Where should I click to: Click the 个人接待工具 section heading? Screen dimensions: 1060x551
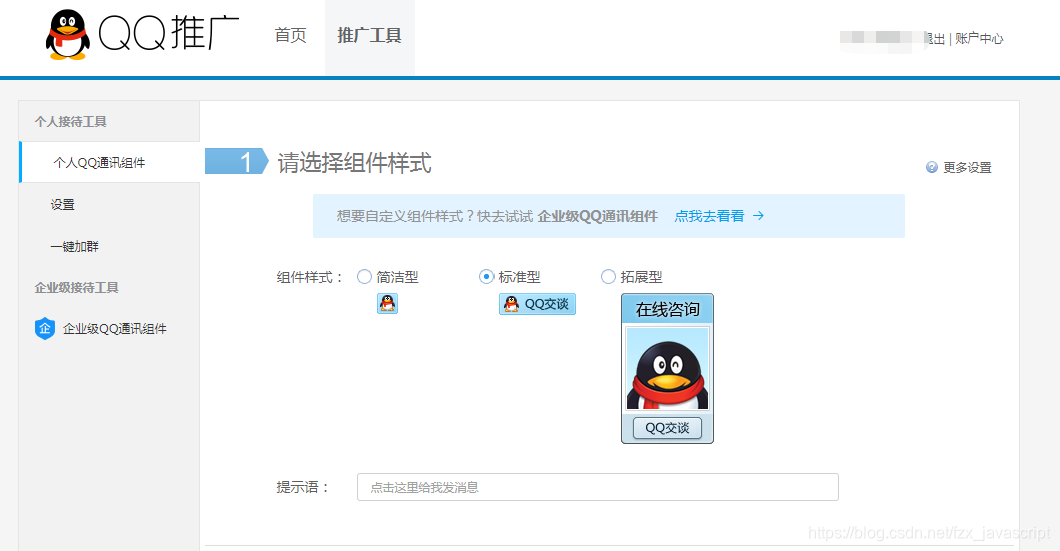pos(71,122)
